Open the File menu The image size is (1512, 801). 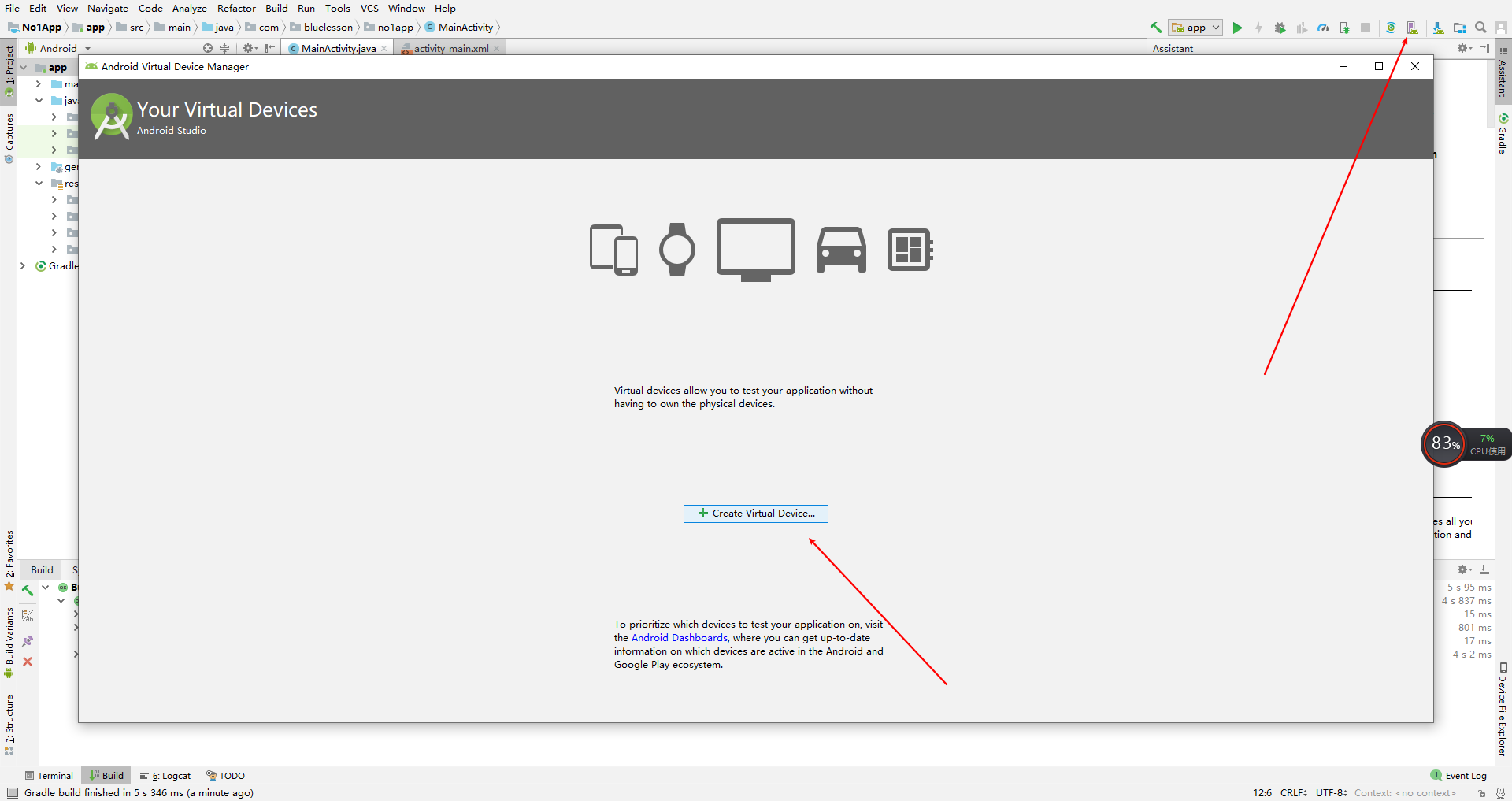pos(12,9)
